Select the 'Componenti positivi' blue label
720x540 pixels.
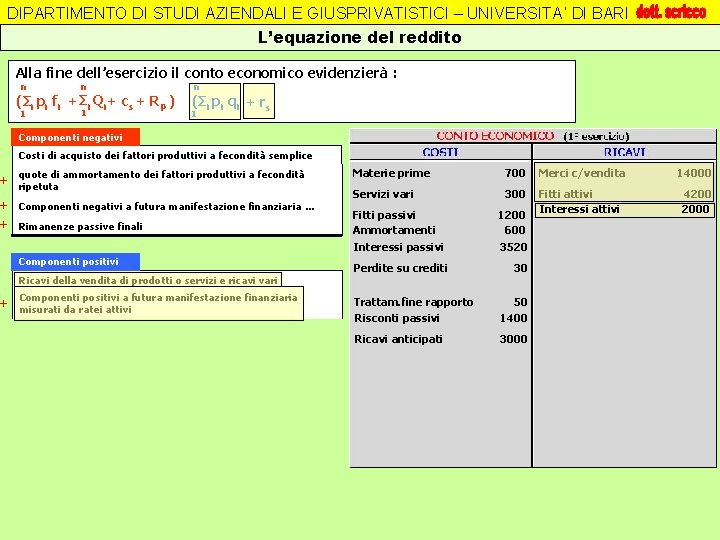point(75,261)
